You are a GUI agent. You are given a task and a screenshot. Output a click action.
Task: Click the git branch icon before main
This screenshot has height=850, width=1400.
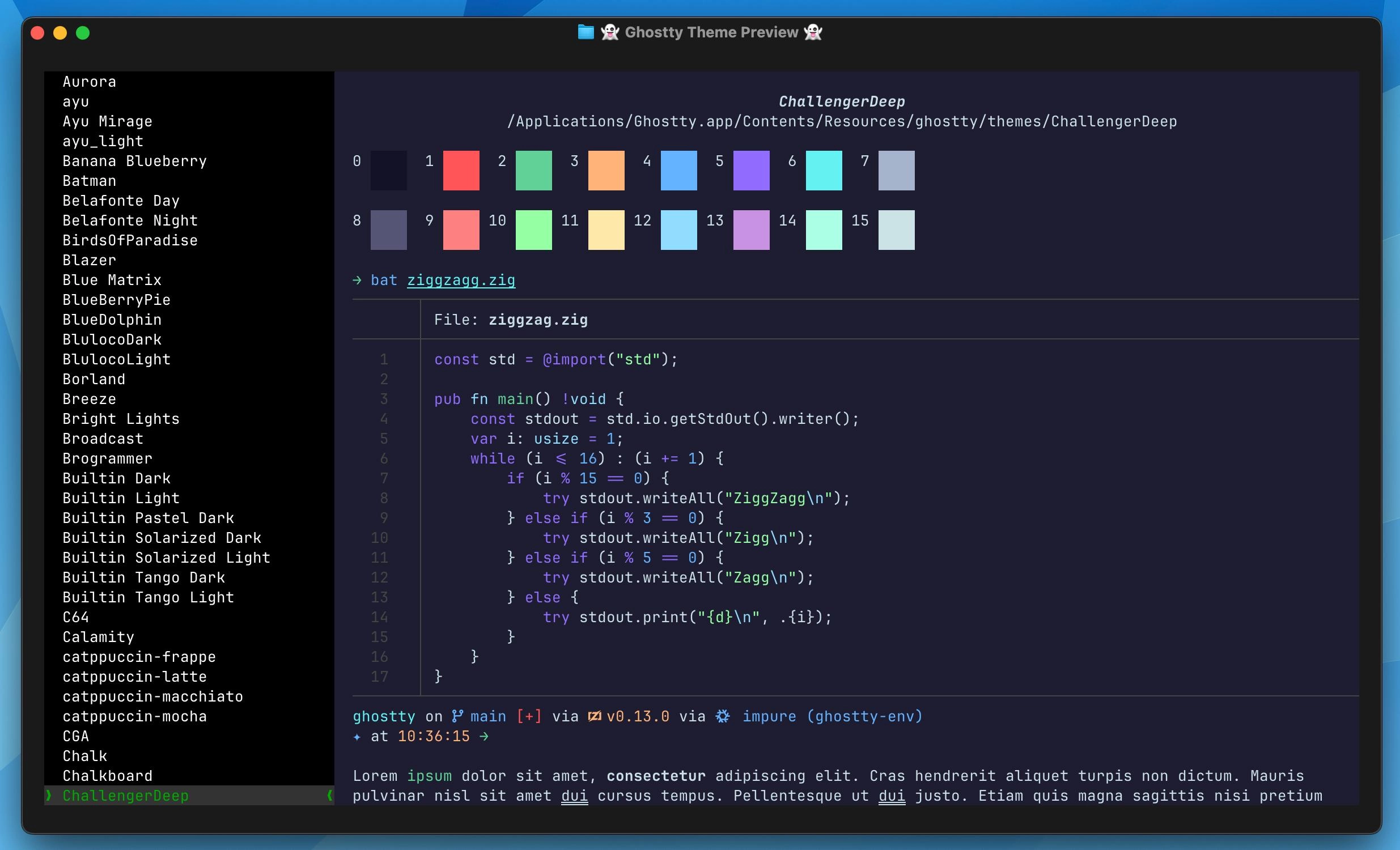coord(457,716)
